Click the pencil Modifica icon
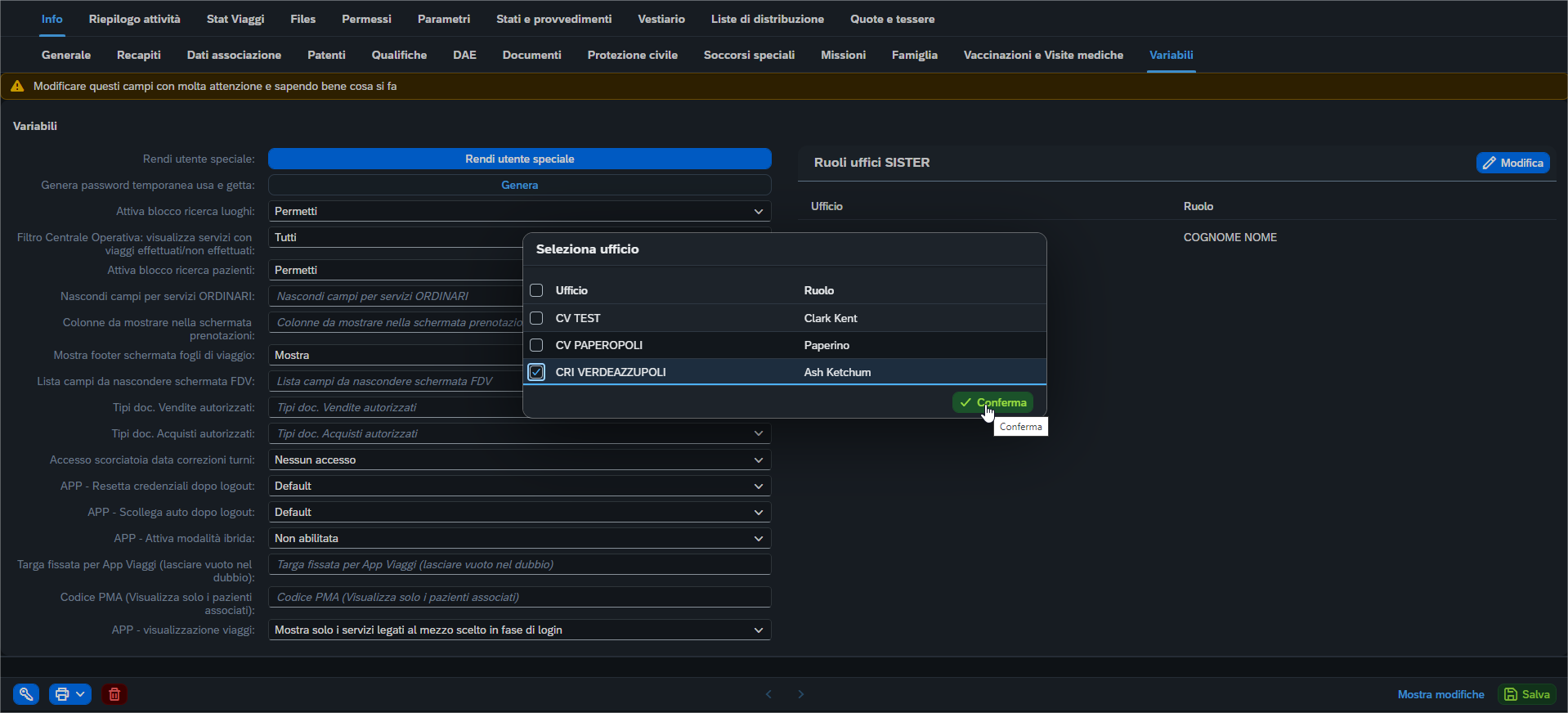The height and width of the screenshot is (713, 1568). click(x=1490, y=163)
